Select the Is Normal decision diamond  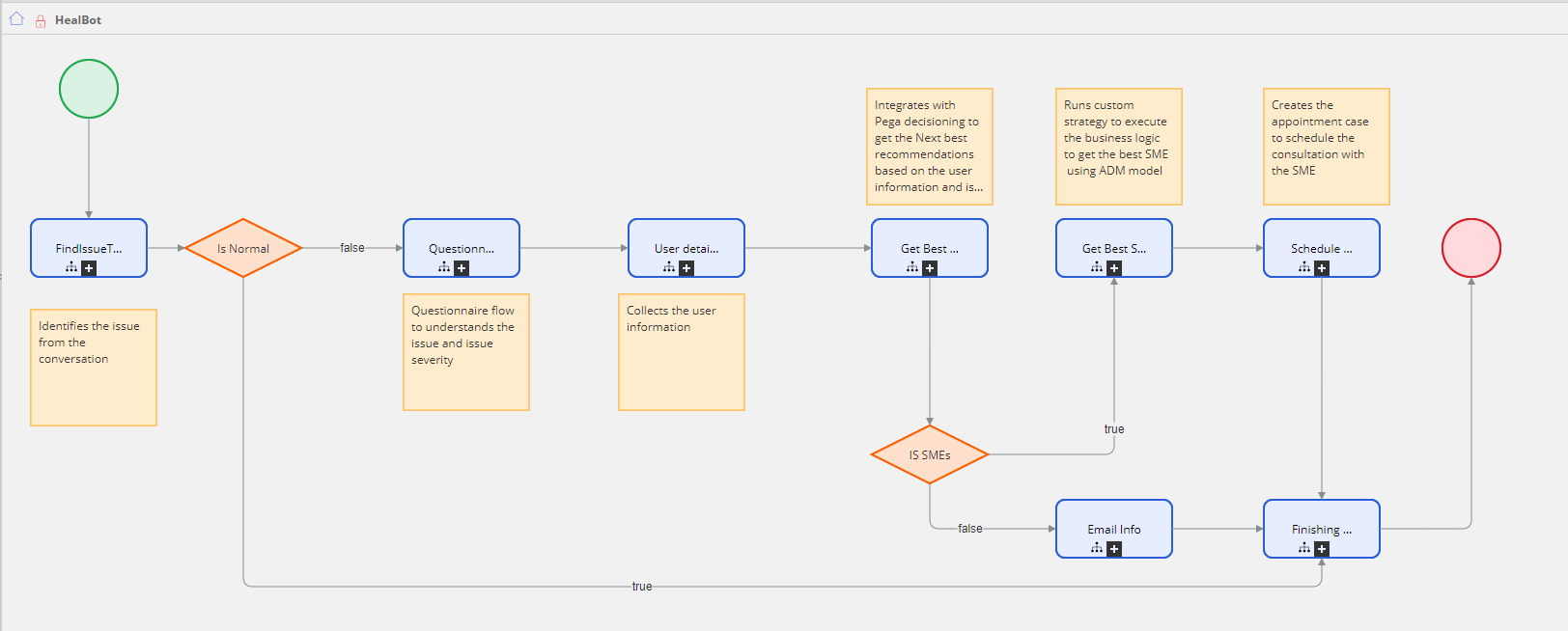point(243,248)
